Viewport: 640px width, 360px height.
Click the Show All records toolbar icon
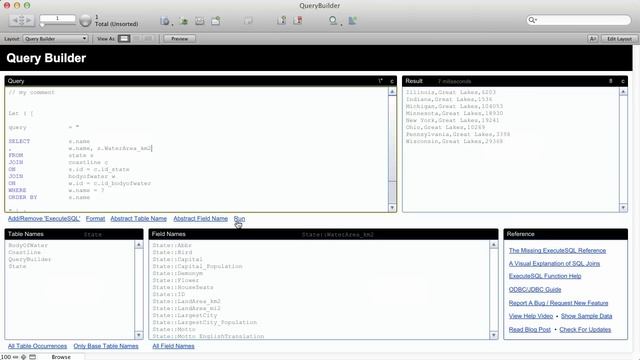tap(165, 21)
